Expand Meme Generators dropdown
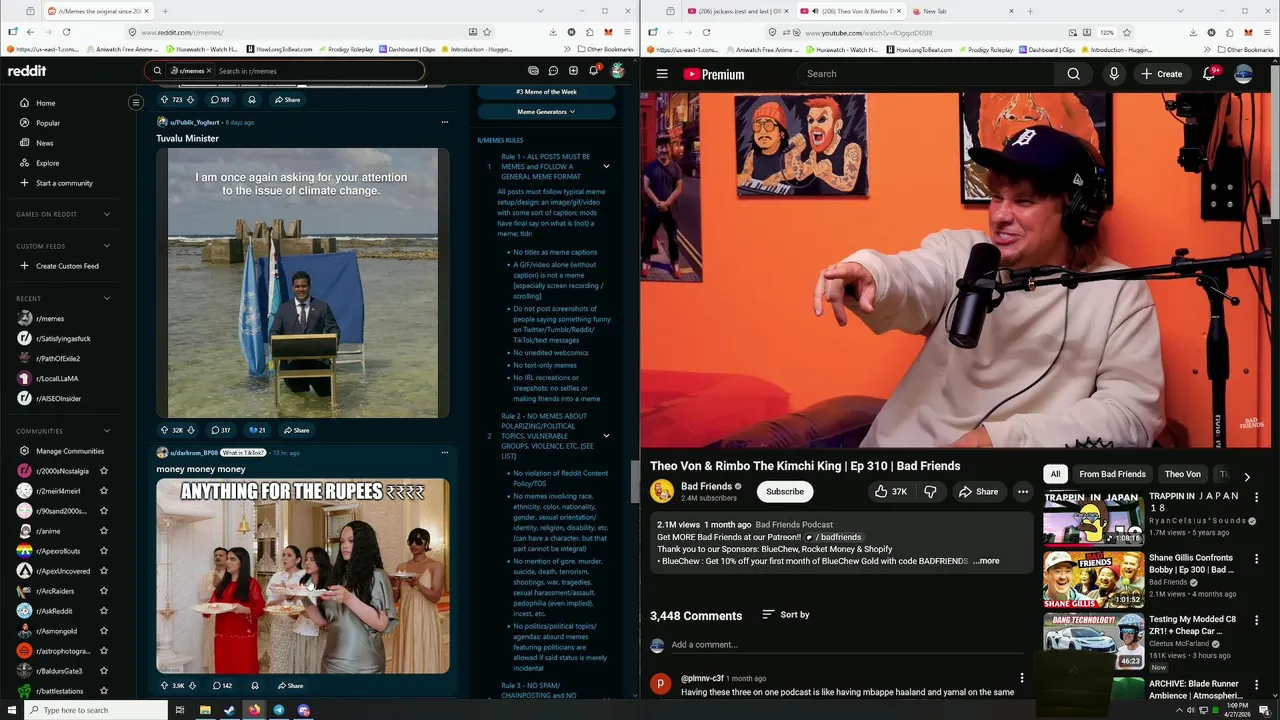Image resolution: width=1280 pixels, height=720 pixels. [x=546, y=112]
